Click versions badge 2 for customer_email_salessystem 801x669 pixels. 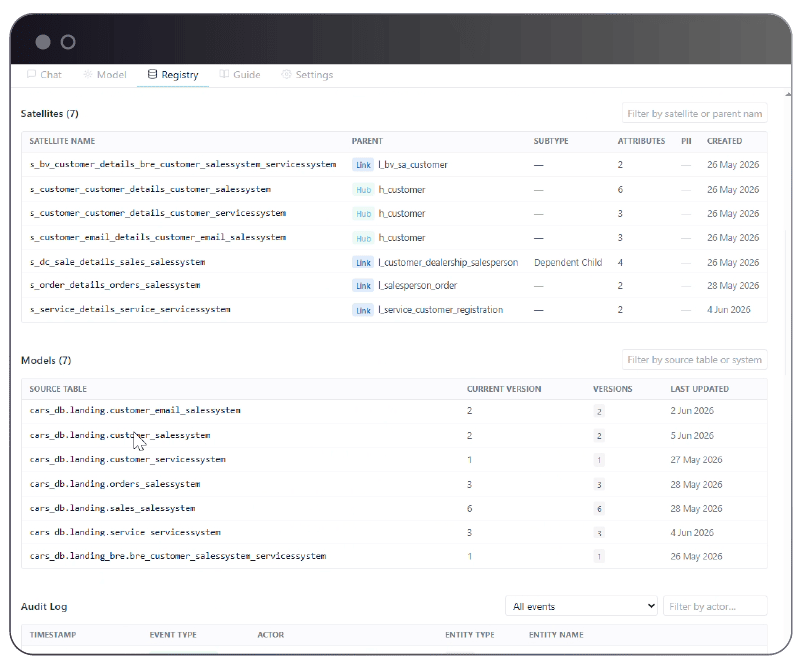click(x=599, y=411)
